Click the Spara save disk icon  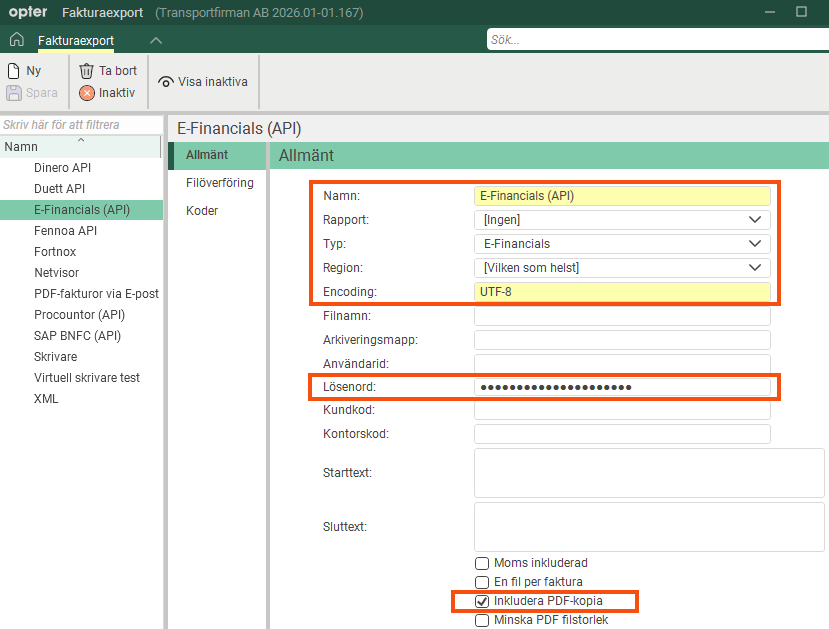pos(14,93)
